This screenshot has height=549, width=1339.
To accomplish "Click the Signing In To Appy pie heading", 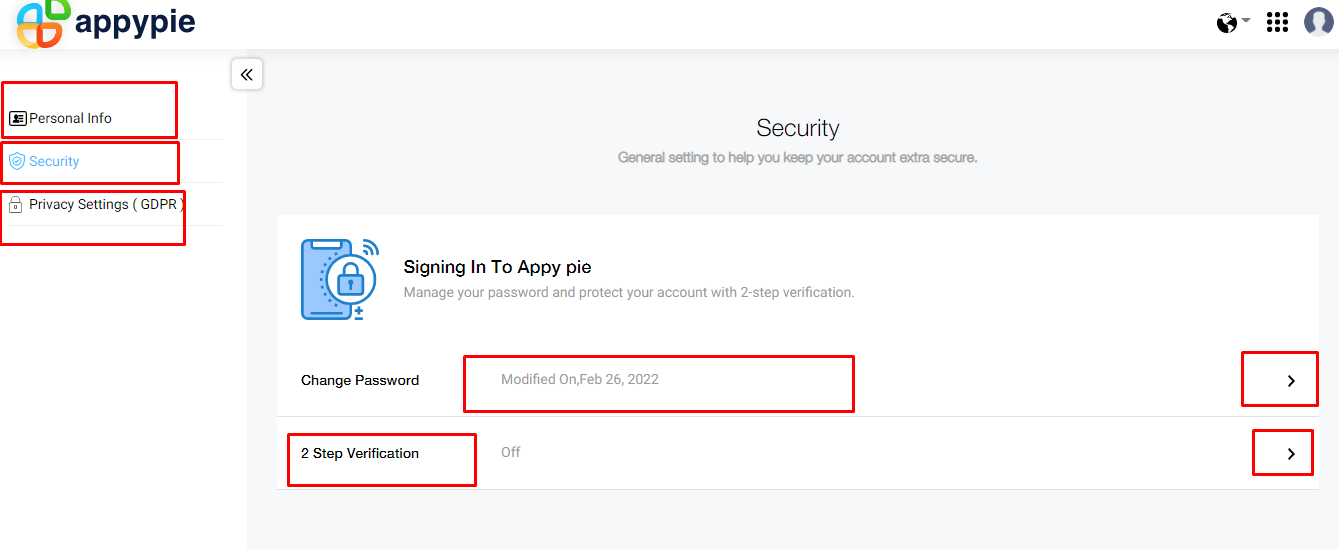I will pos(497,267).
